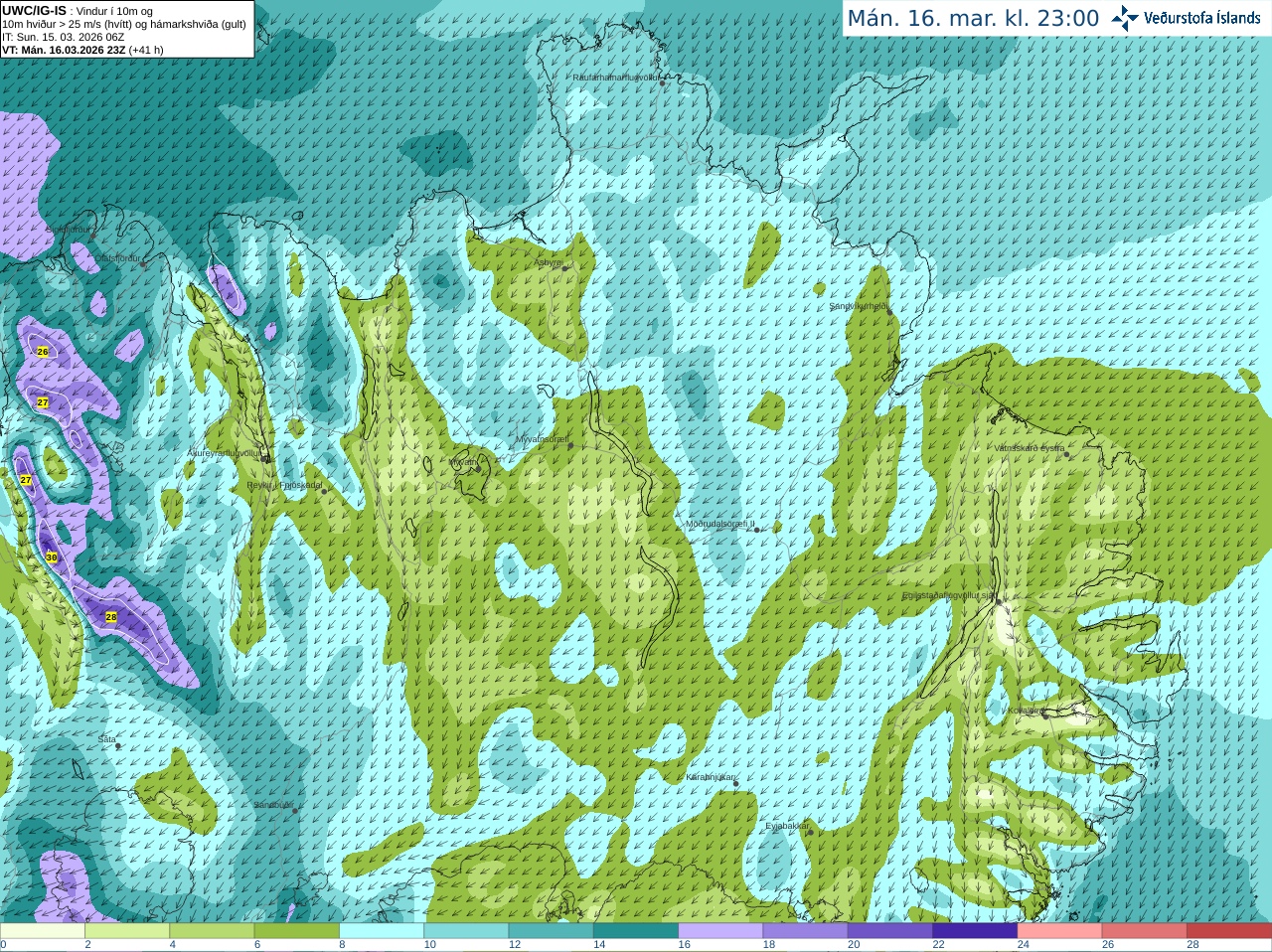Screen dimensions: 1272x952
Task: Click the yellow gust label 30
Action: click(52, 557)
